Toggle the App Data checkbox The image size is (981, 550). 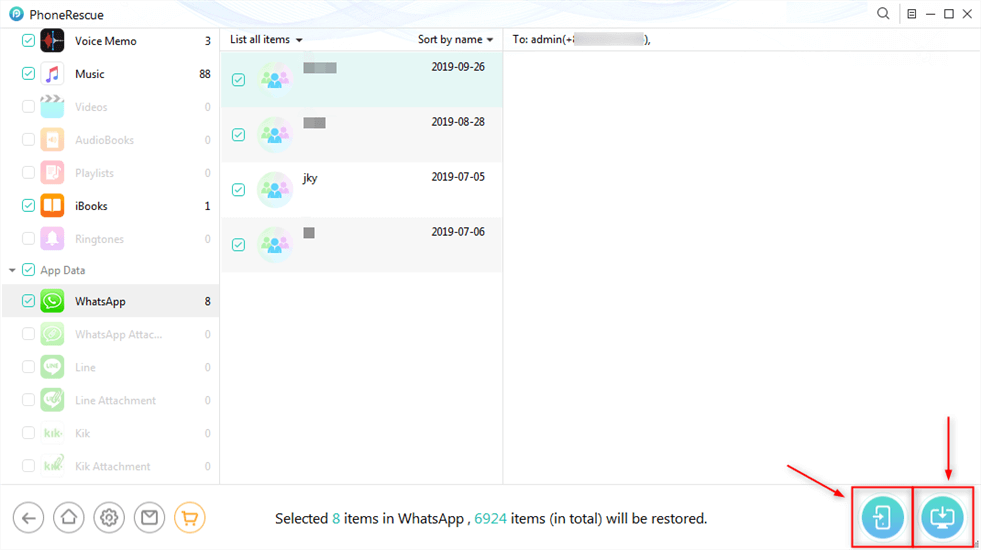pyautogui.click(x=28, y=270)
